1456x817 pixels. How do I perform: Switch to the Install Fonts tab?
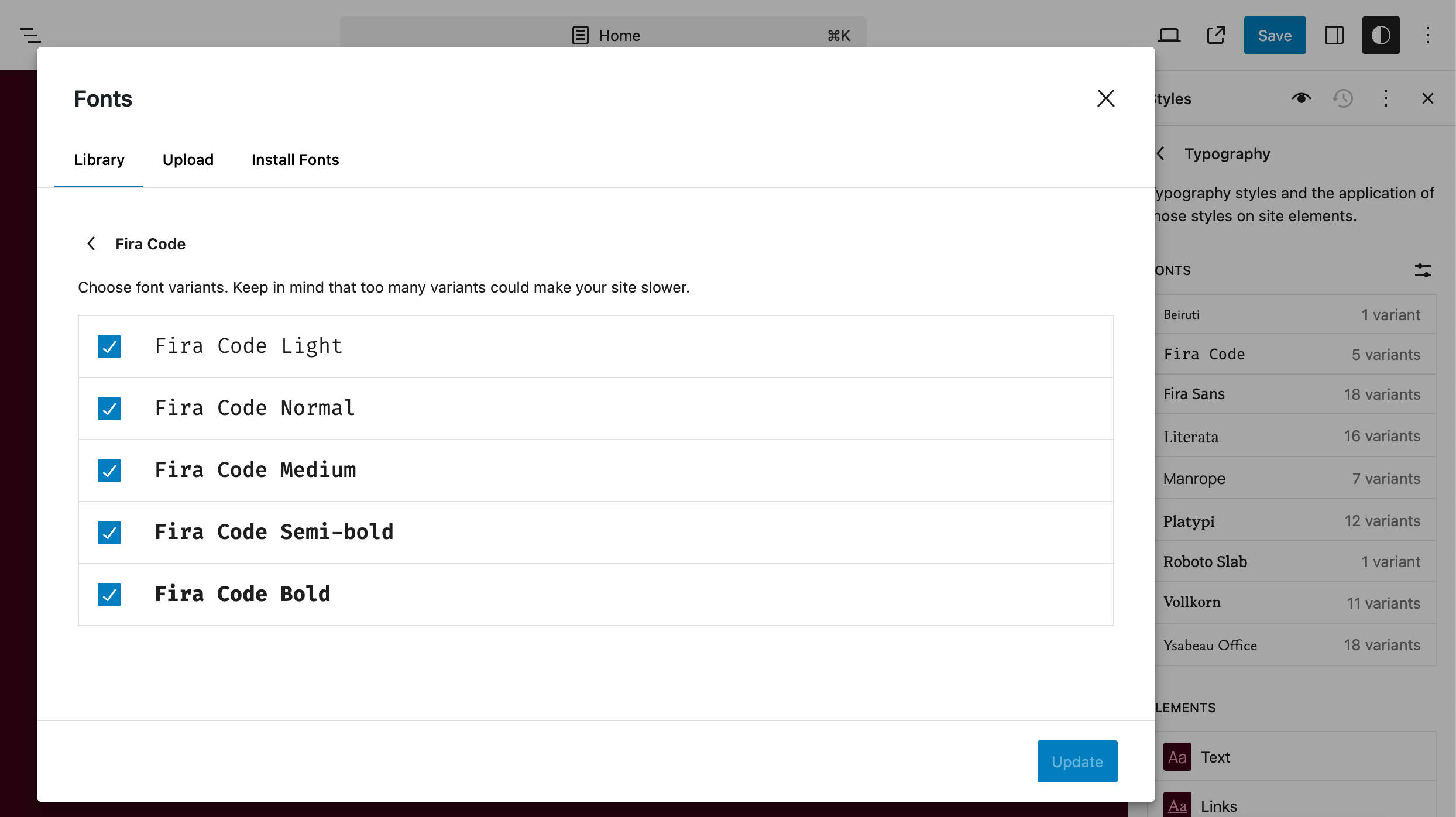[295, 159]
